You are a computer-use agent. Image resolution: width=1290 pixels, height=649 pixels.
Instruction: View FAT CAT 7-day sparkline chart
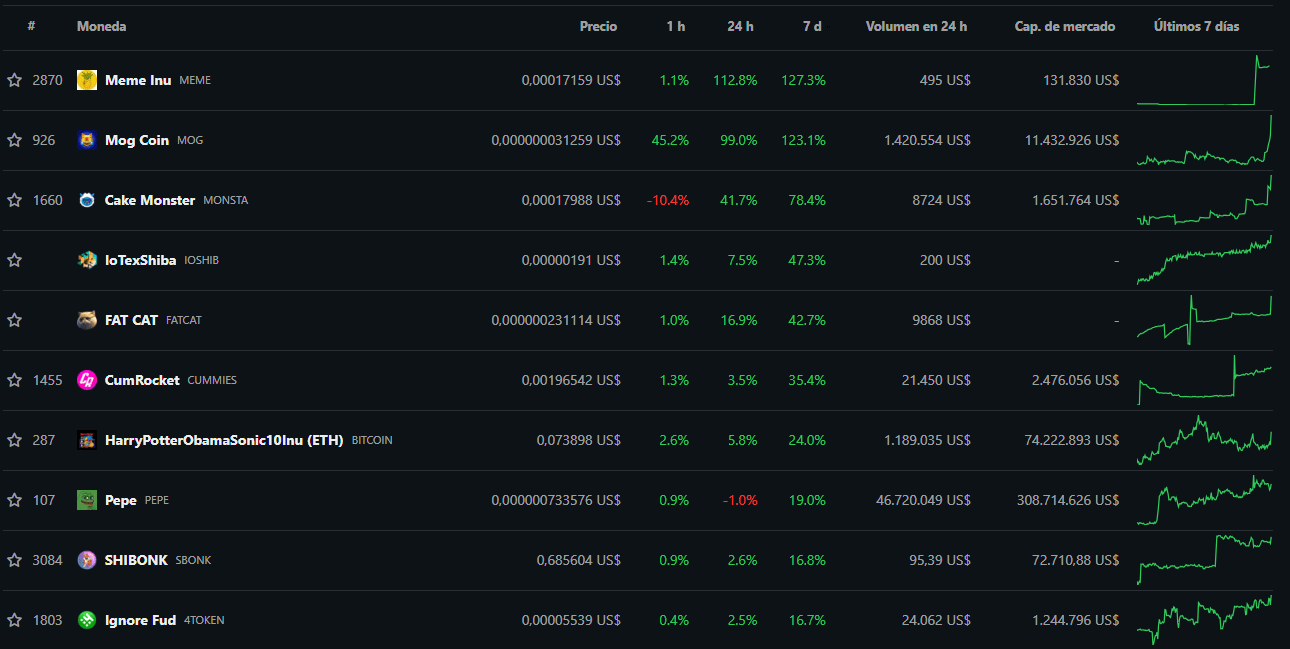[x=1204, y=320]
